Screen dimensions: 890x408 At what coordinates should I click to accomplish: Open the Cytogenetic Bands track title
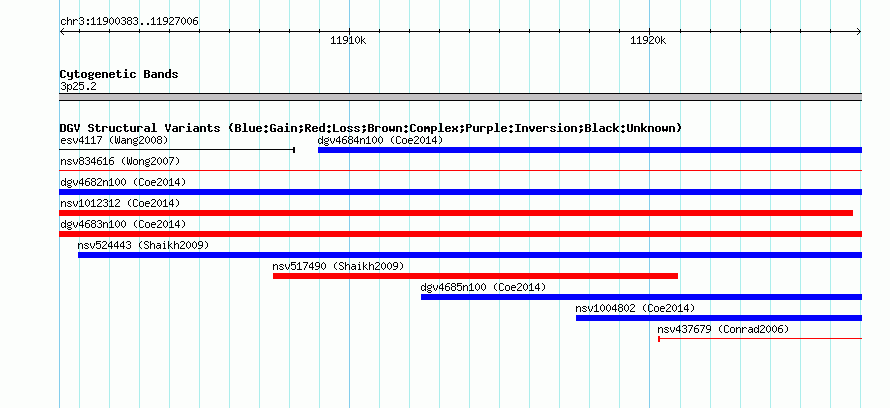coord(119,74)
